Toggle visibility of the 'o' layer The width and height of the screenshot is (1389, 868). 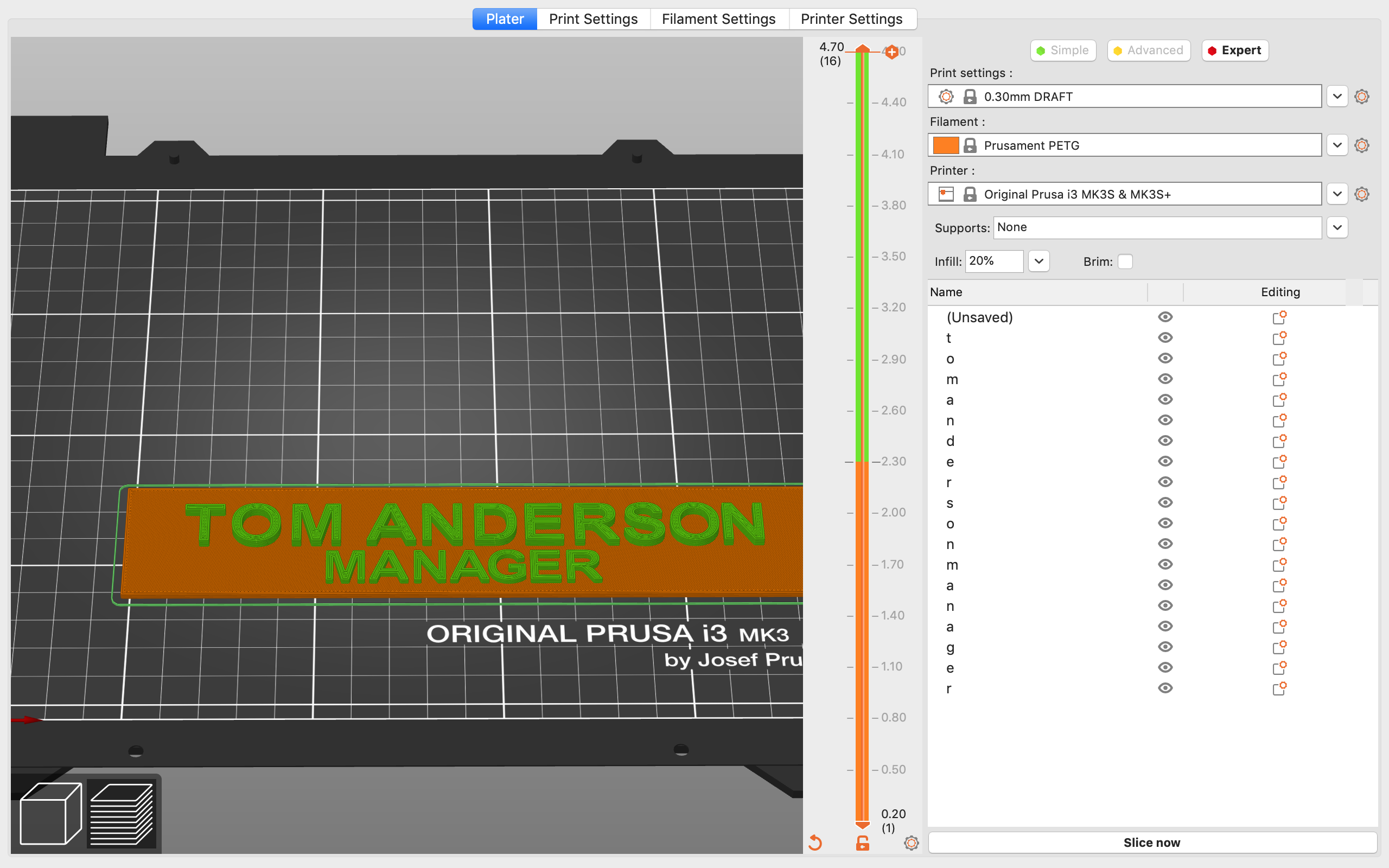pyautogui.click(x=1165, y=358)
